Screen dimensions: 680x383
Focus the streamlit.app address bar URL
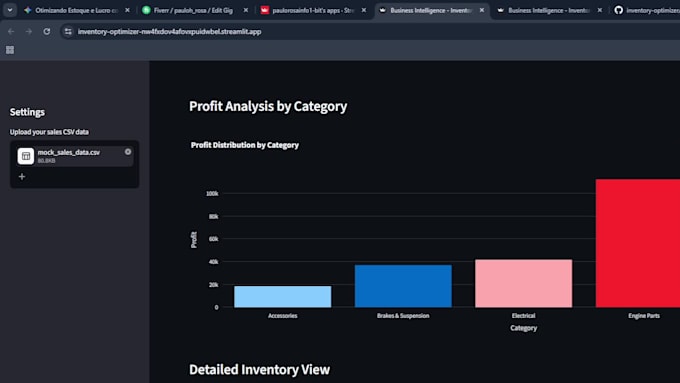(x=170, y=32)
